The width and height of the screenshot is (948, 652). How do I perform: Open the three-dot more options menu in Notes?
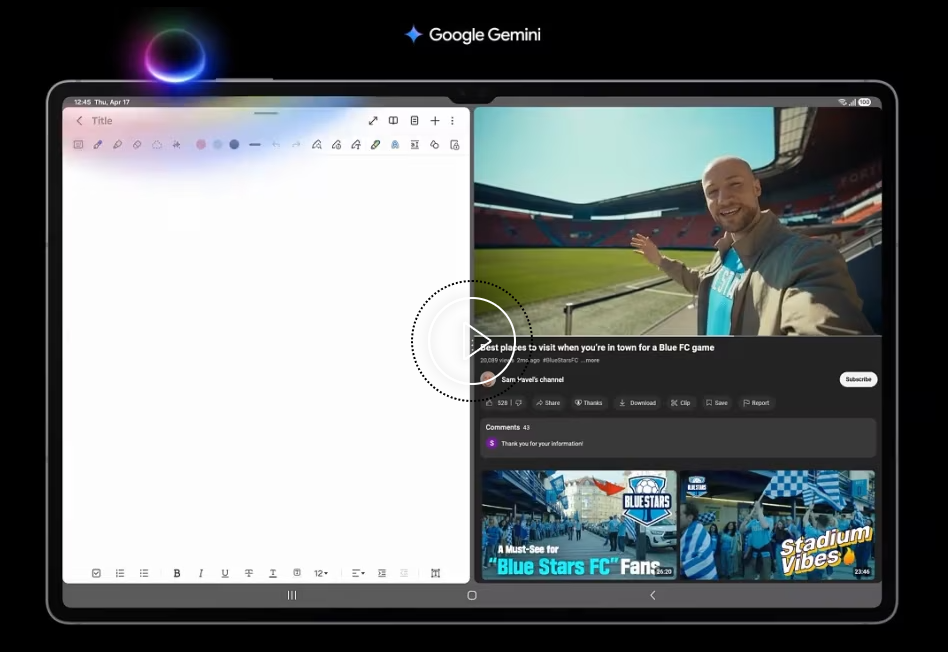pyautogui.click(x=452, y=121)
